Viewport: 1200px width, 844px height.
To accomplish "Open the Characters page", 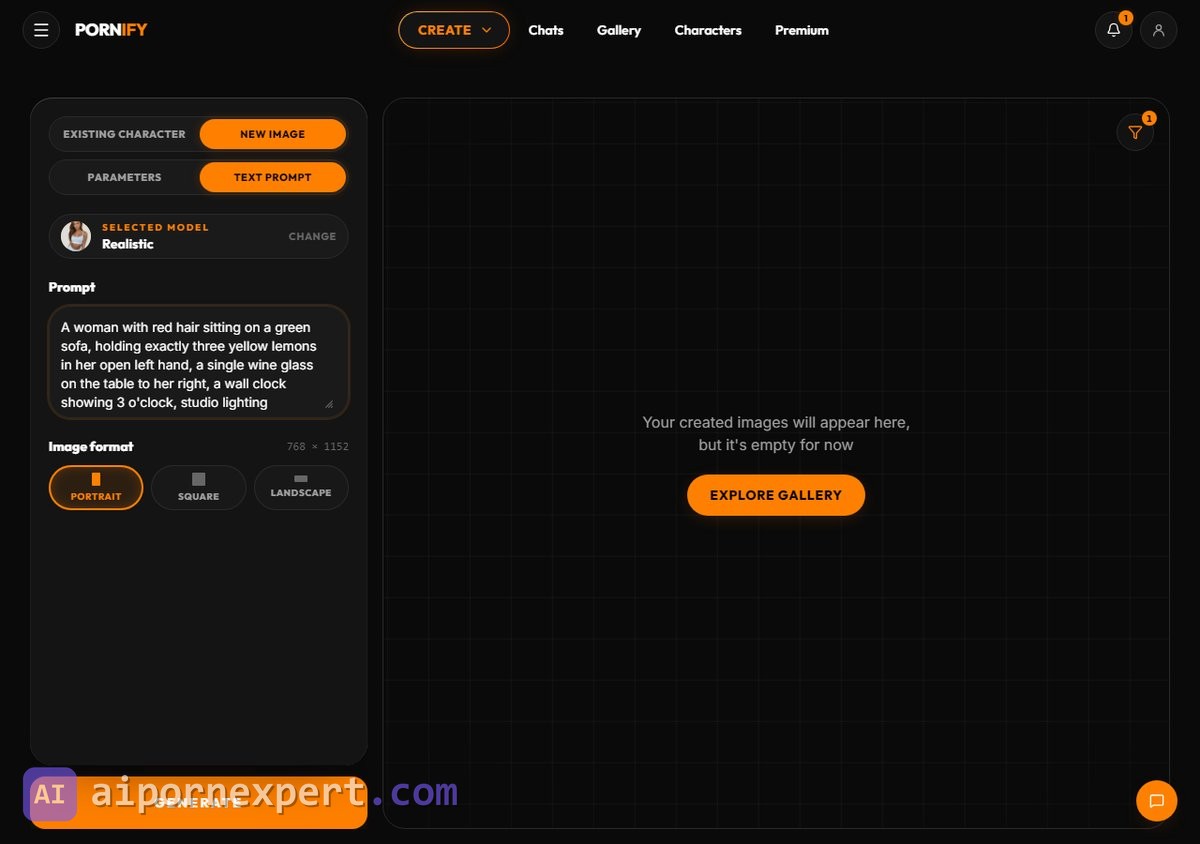I will (x=708, y=30).
